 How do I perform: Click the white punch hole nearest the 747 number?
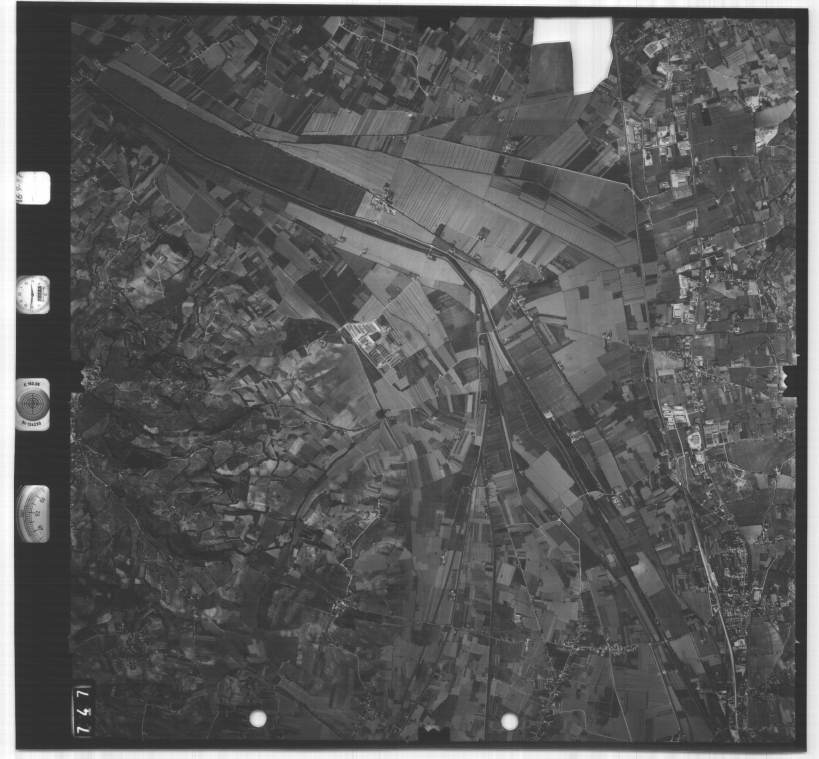[x=258, y=719]
